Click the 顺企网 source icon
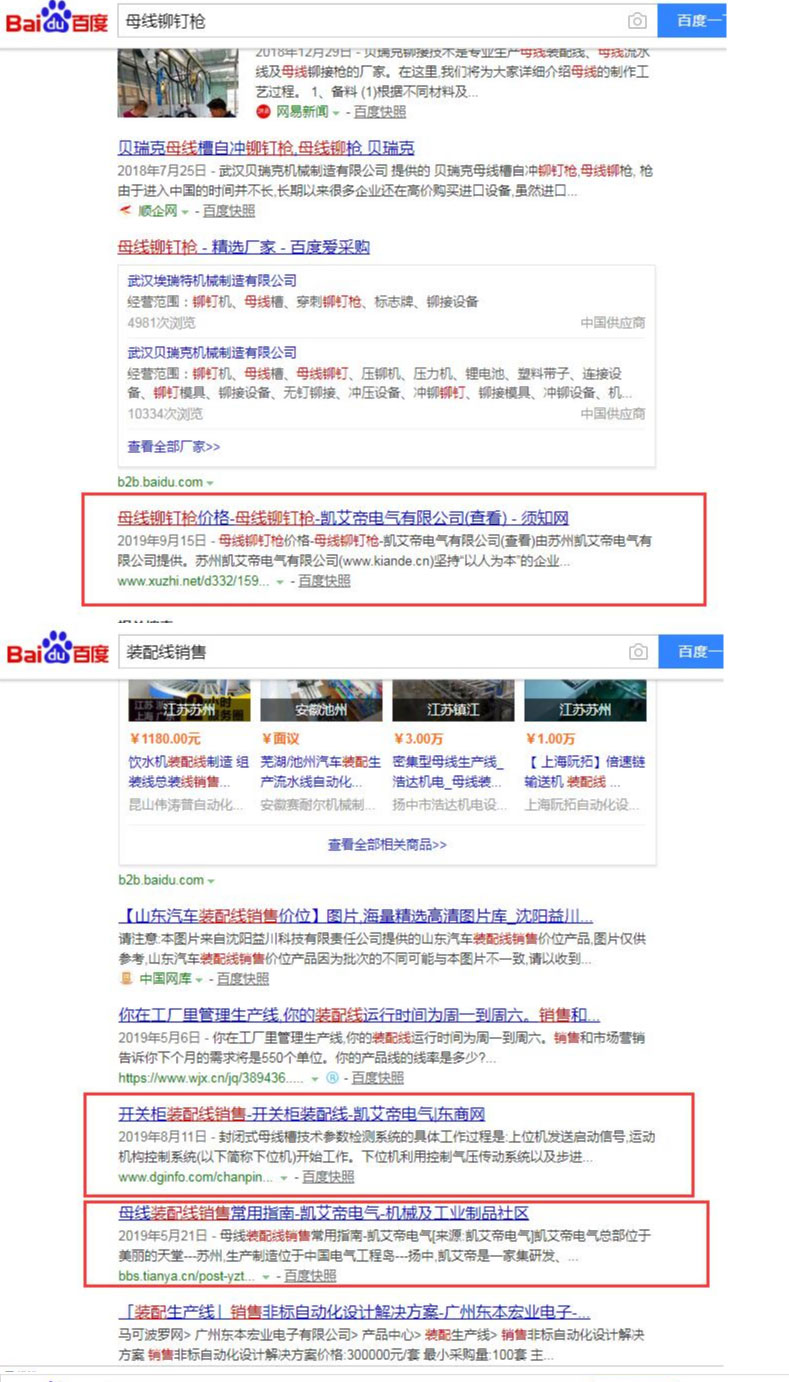Screen dimensions: 789x1382 pos(125,211)
